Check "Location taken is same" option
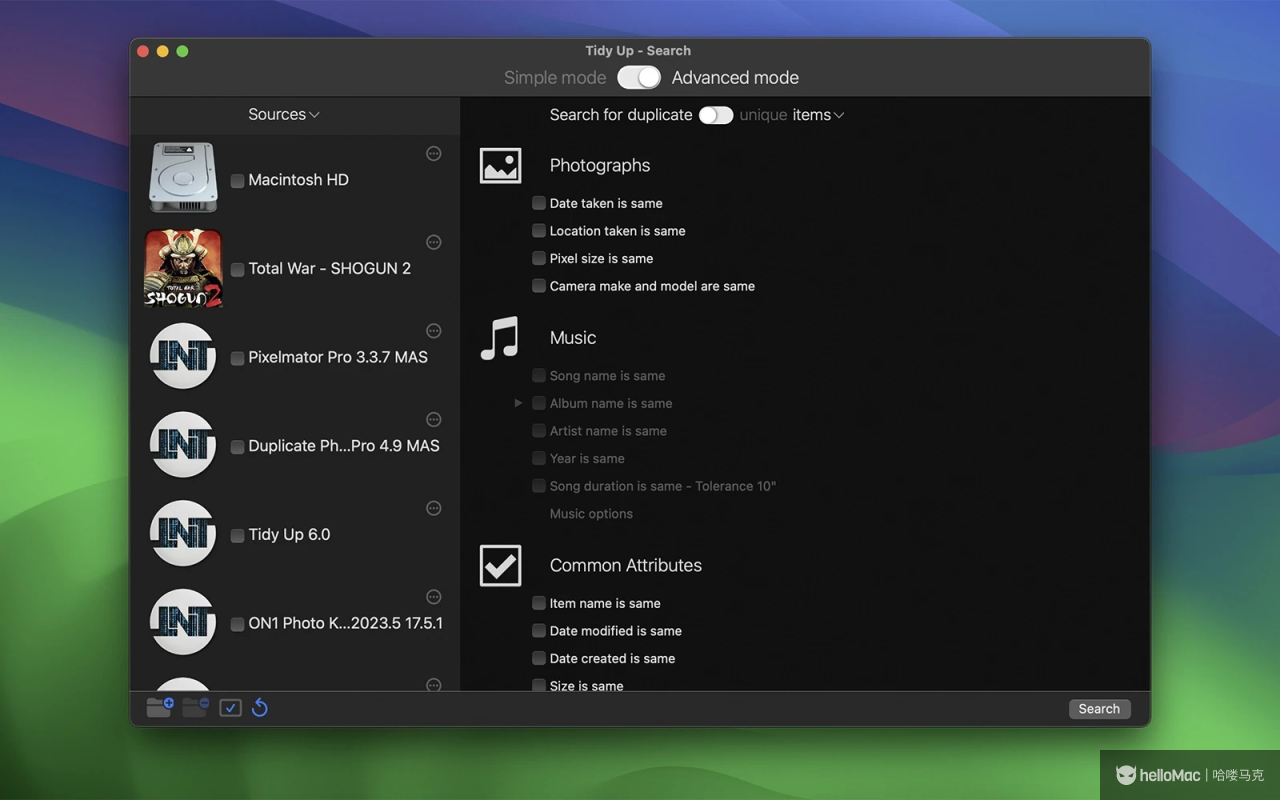Viewport: 1280px width, 800px height. pos(539,231)
